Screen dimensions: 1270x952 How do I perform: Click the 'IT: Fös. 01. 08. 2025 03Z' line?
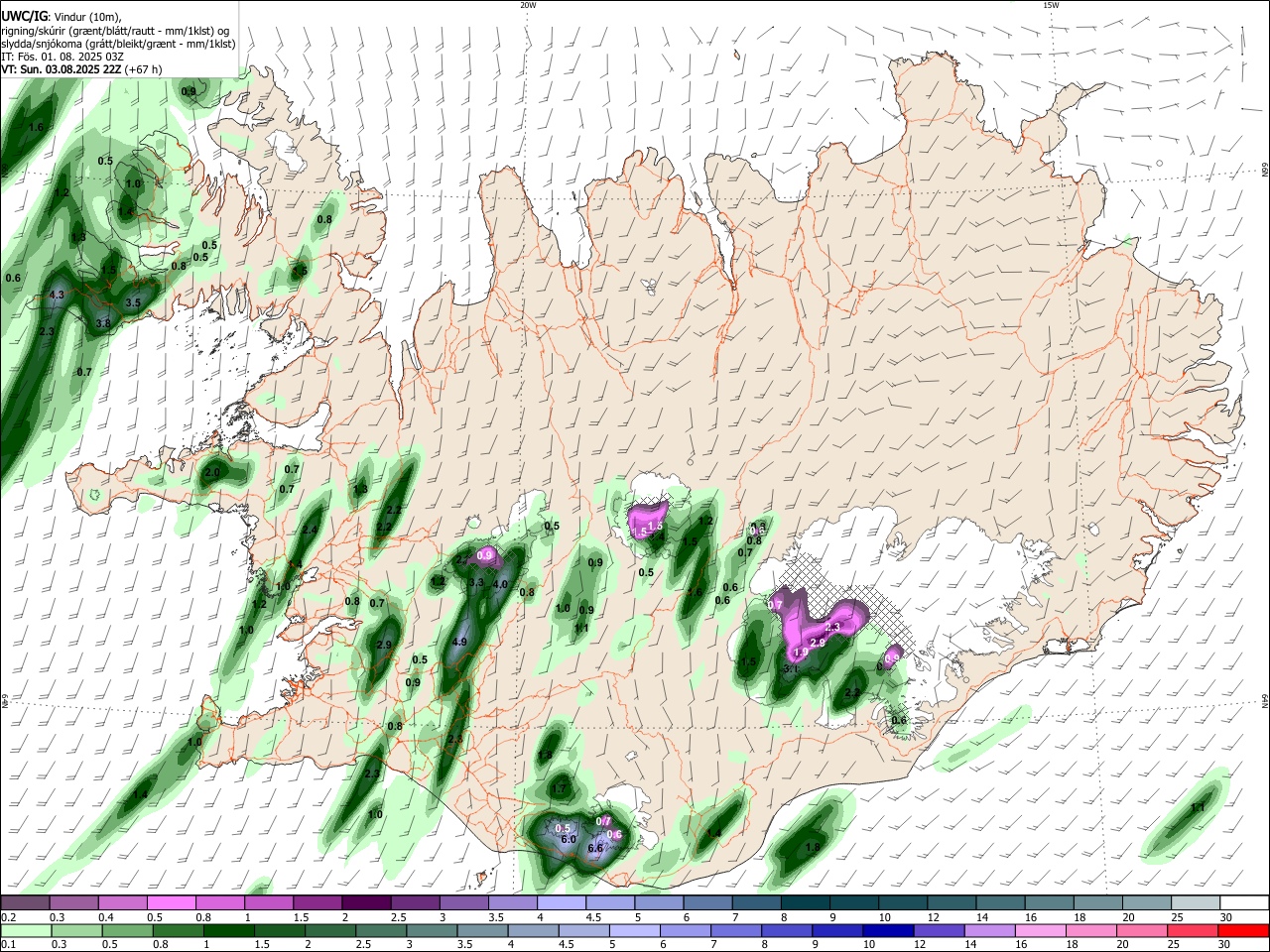[62, 57]
